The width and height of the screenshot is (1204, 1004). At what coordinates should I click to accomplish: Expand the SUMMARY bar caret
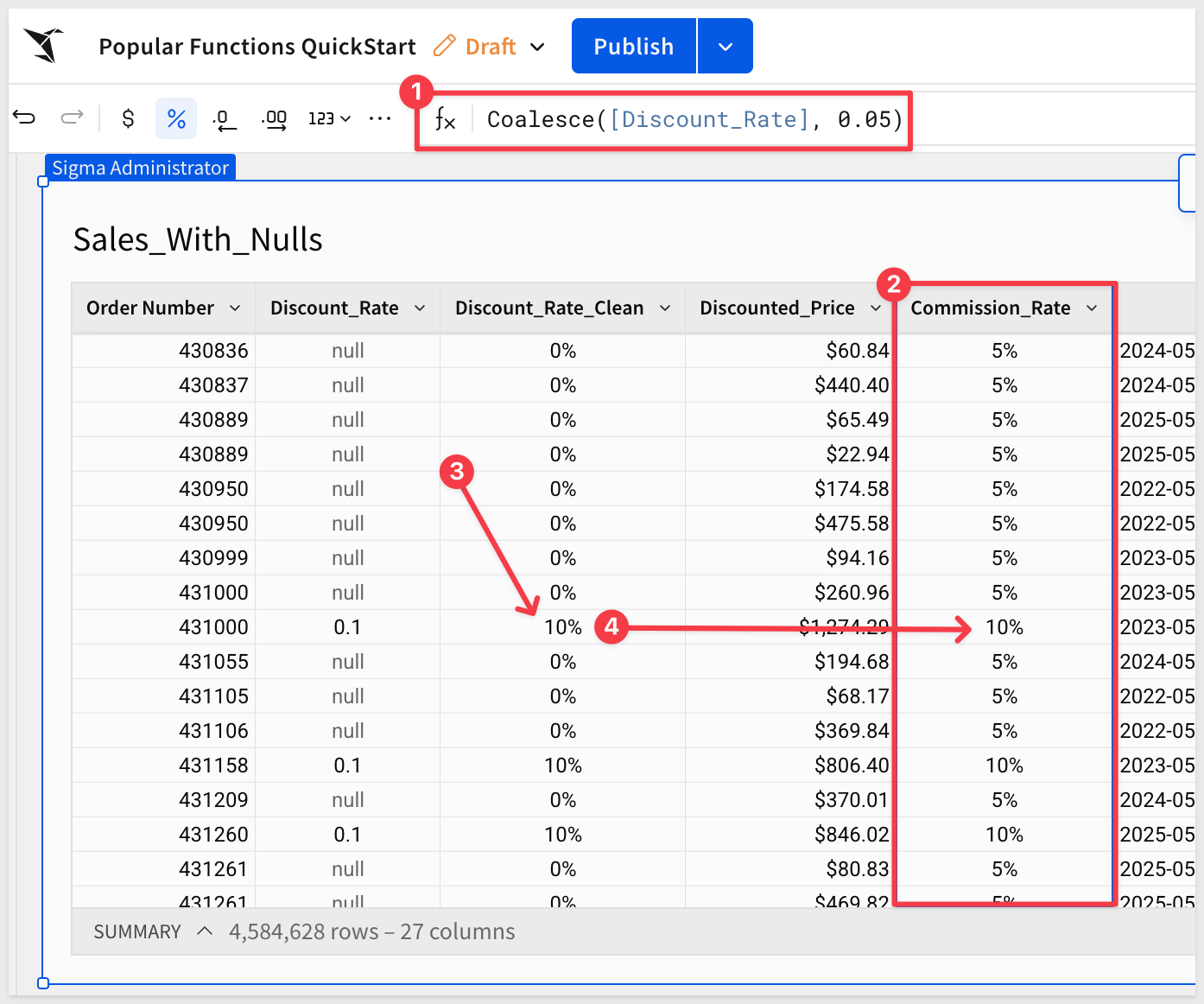[205, 931]
